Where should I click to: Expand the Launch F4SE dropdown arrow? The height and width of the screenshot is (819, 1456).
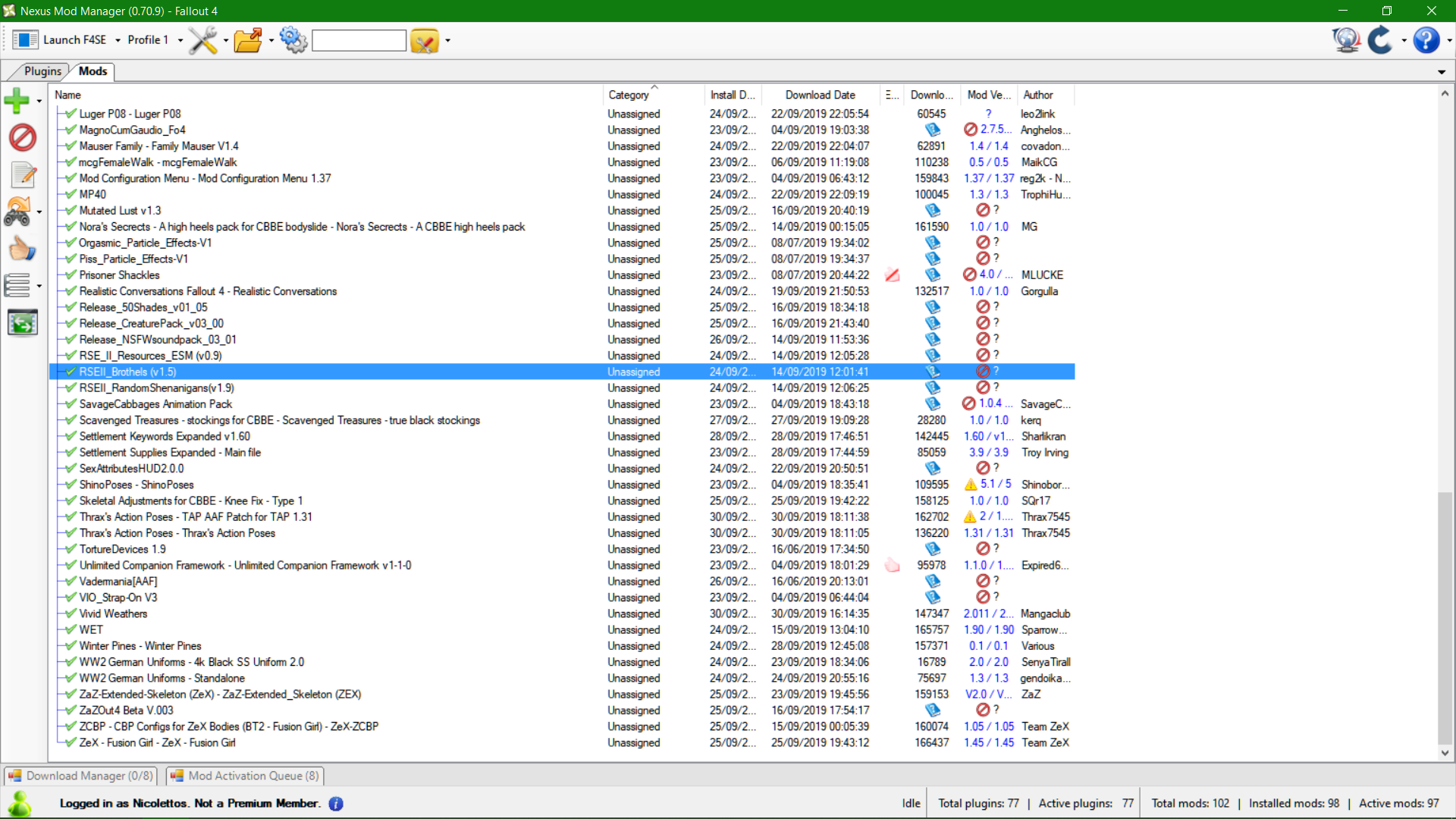point(118,40)
